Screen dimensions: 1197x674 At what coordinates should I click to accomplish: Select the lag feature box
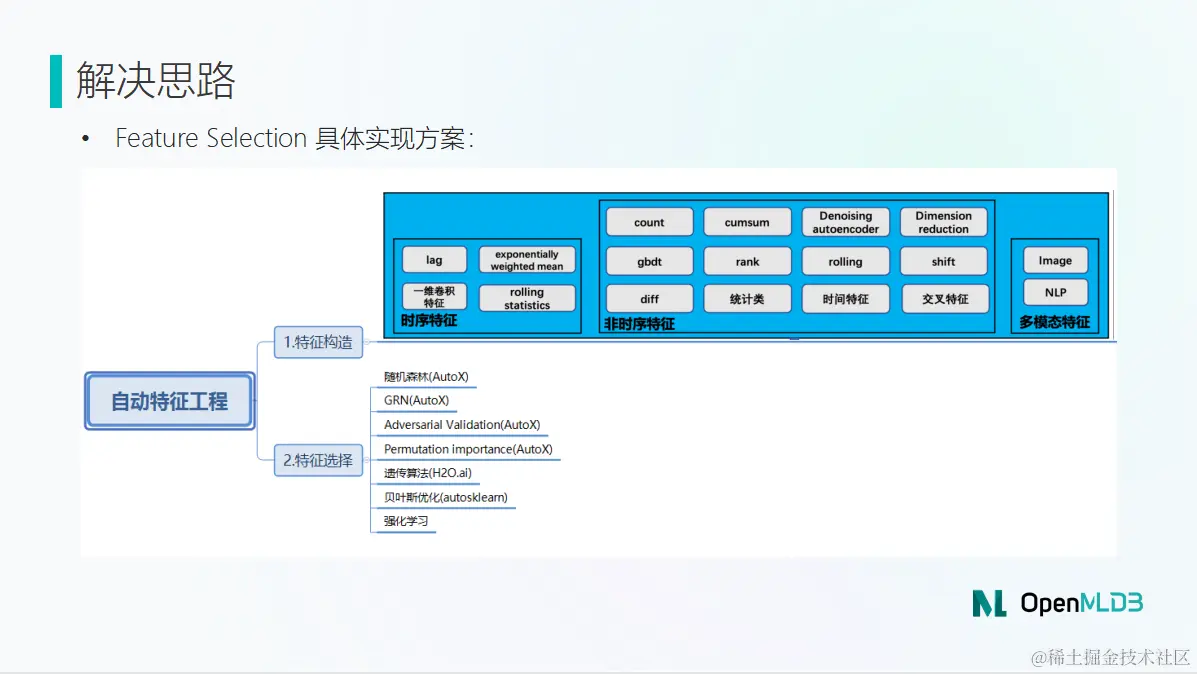433,259
